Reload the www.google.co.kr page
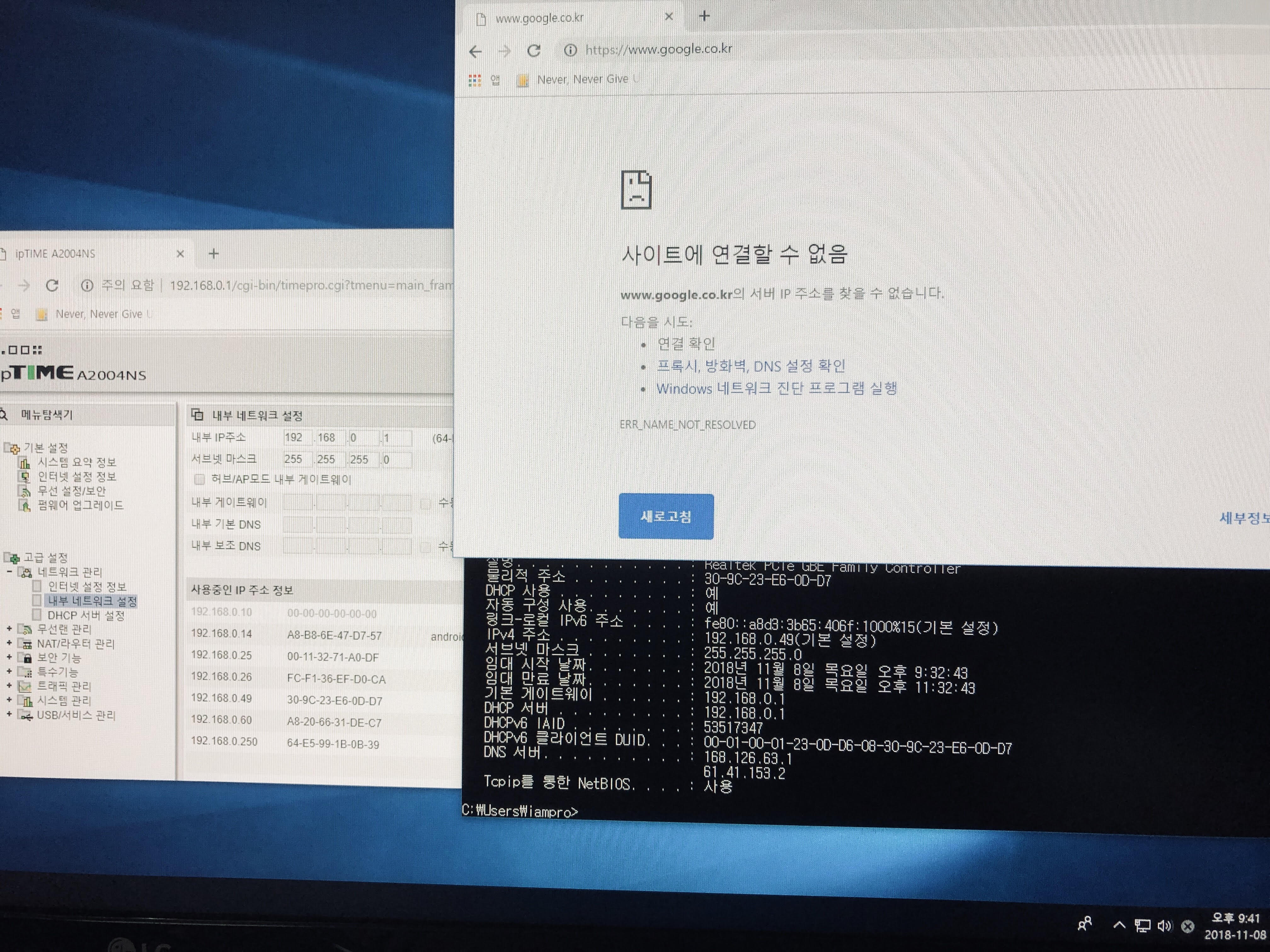Screen dimensions: 1270x952 tap(534, 50)
